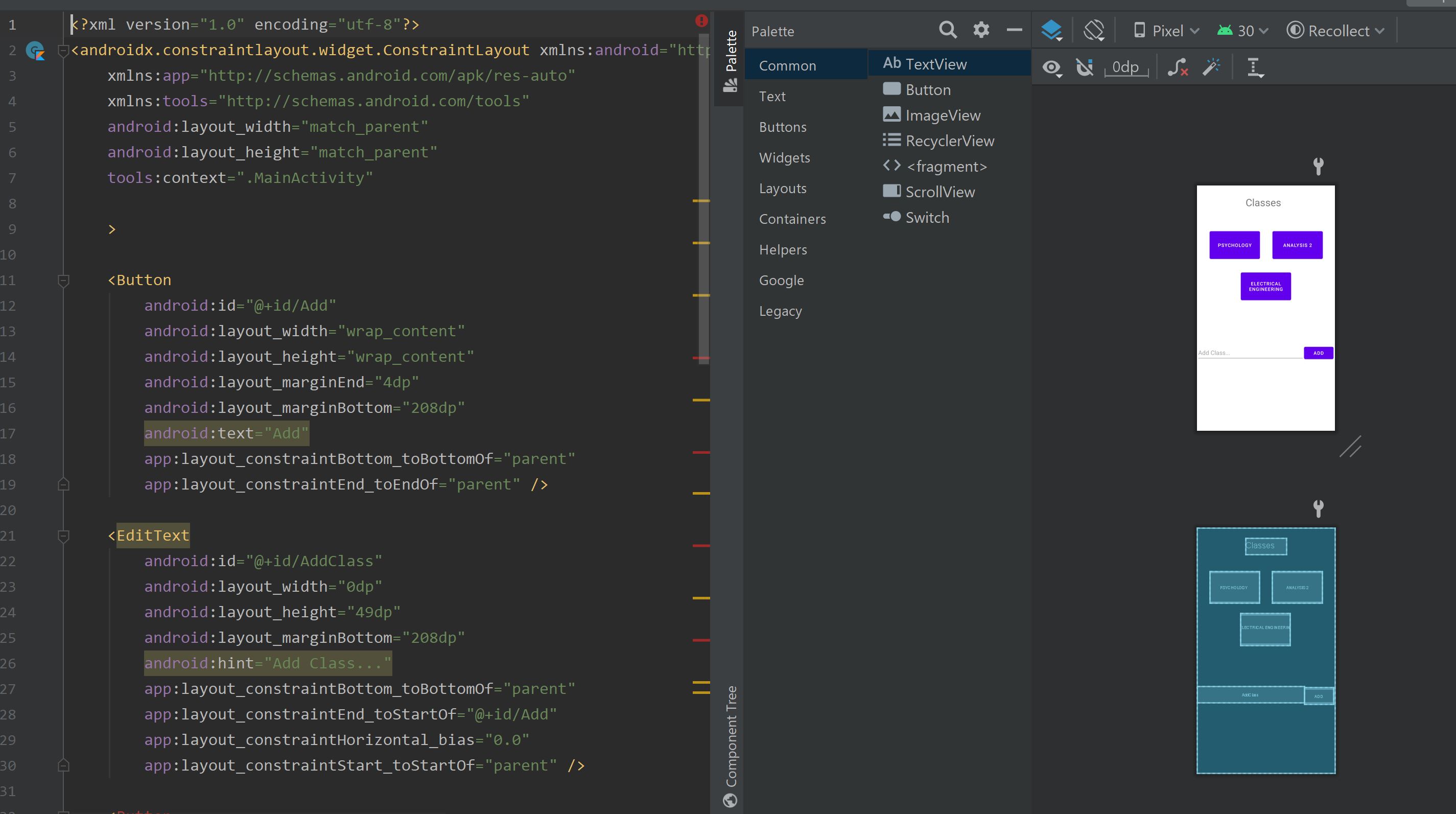The width and height of the screenshot is (1456, 814).
Task: Minimize the Palette panel
Action: click(x=1014, y=30)
